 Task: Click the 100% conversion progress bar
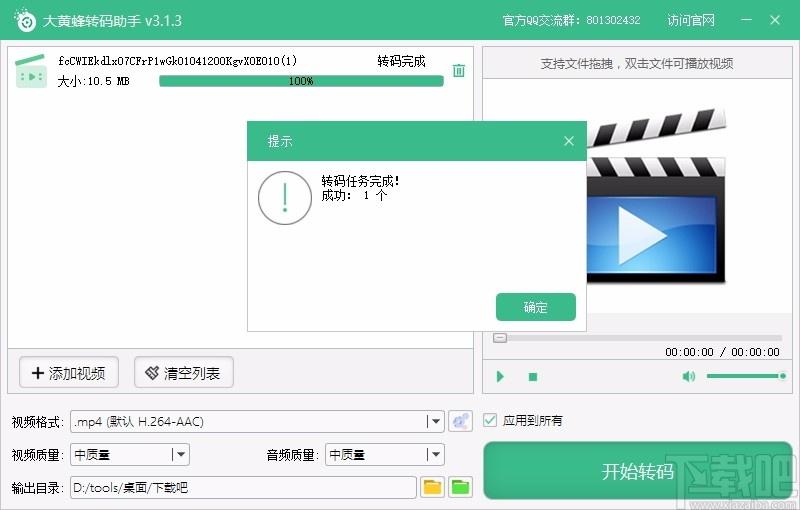[301, 81]
